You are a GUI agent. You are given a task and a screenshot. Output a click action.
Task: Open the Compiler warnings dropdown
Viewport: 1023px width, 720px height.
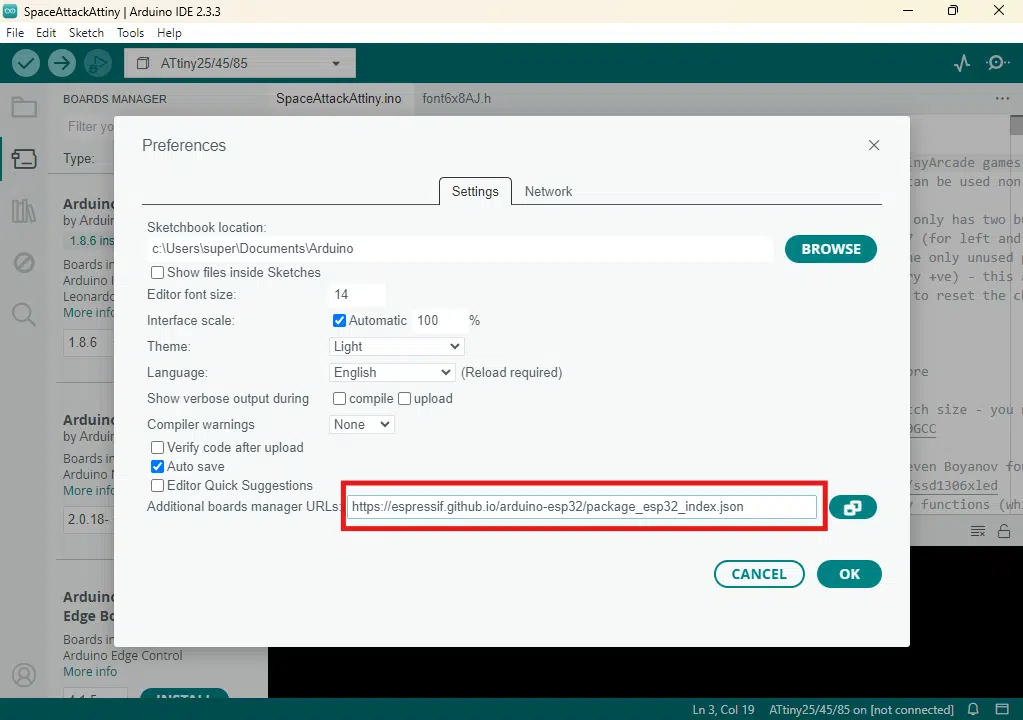(x=361, y=425)
